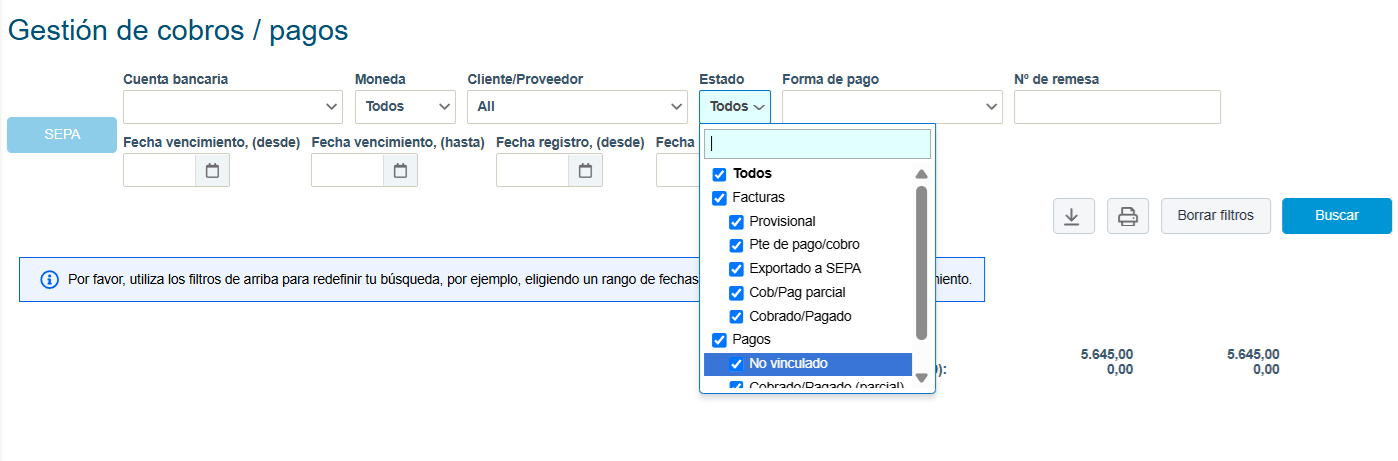
Task: Toggle the Provisional checkbox
Action: pyautogui.click(x=736, y=222)
